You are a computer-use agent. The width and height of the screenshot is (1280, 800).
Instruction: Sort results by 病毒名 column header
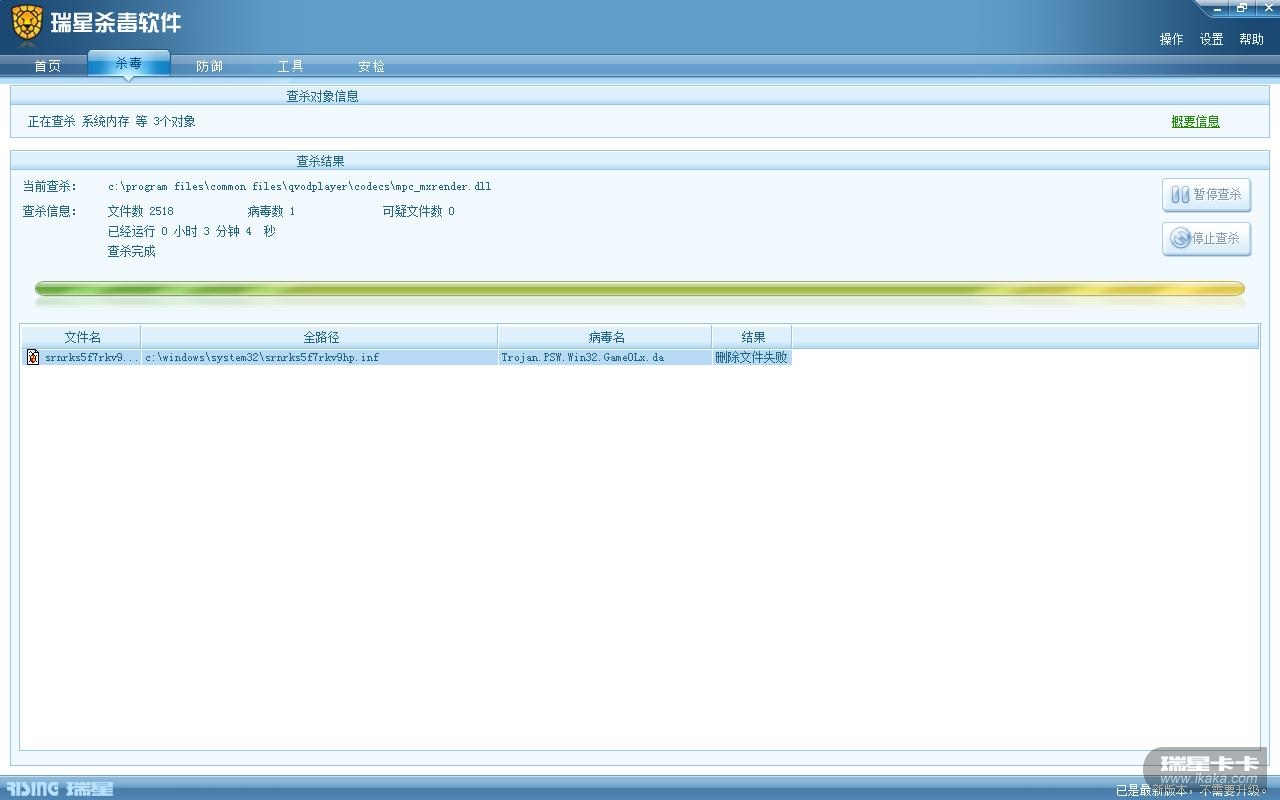[605, 337]
